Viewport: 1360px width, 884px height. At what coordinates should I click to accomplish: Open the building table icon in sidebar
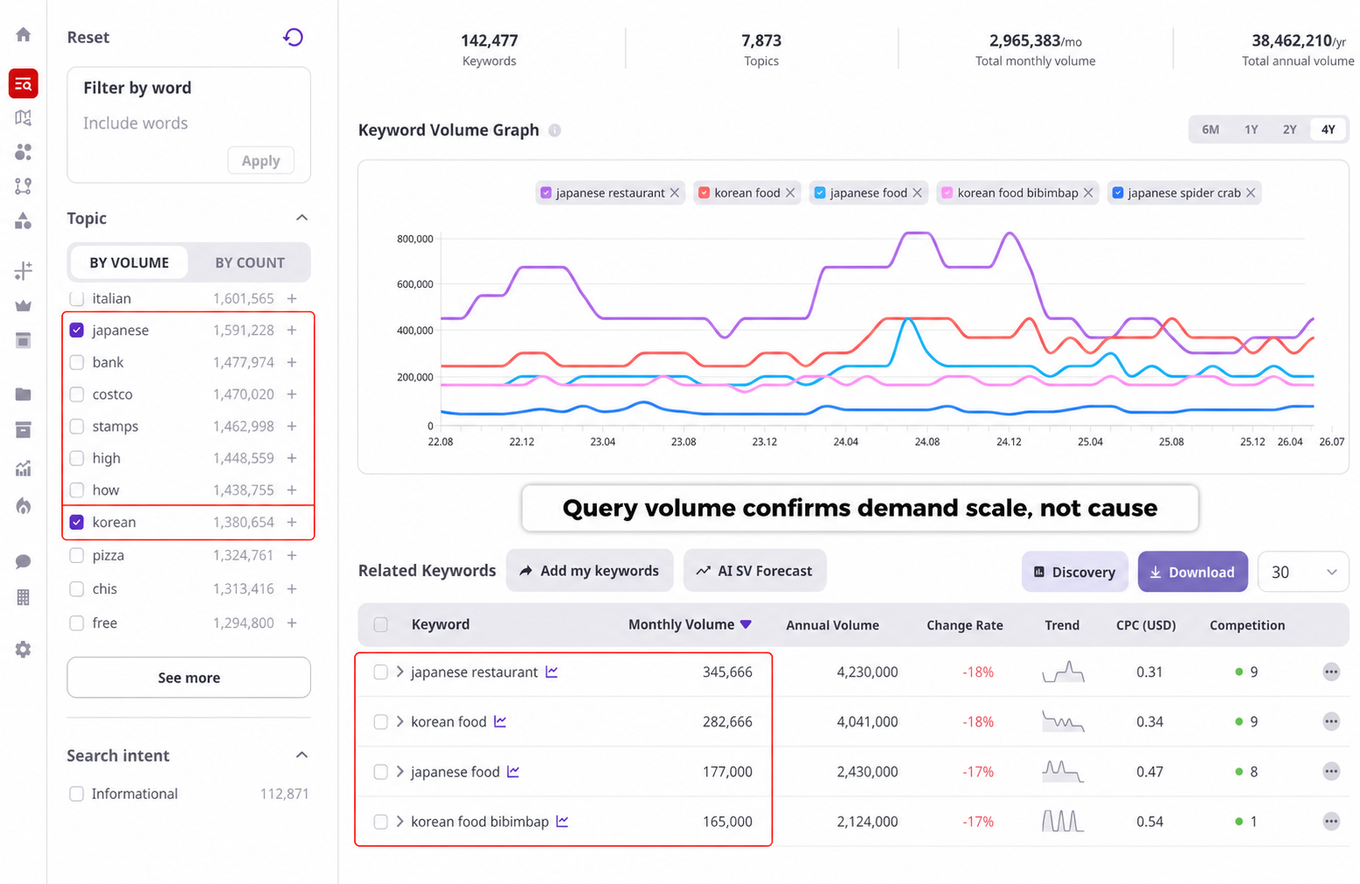(x=23, y=597)
